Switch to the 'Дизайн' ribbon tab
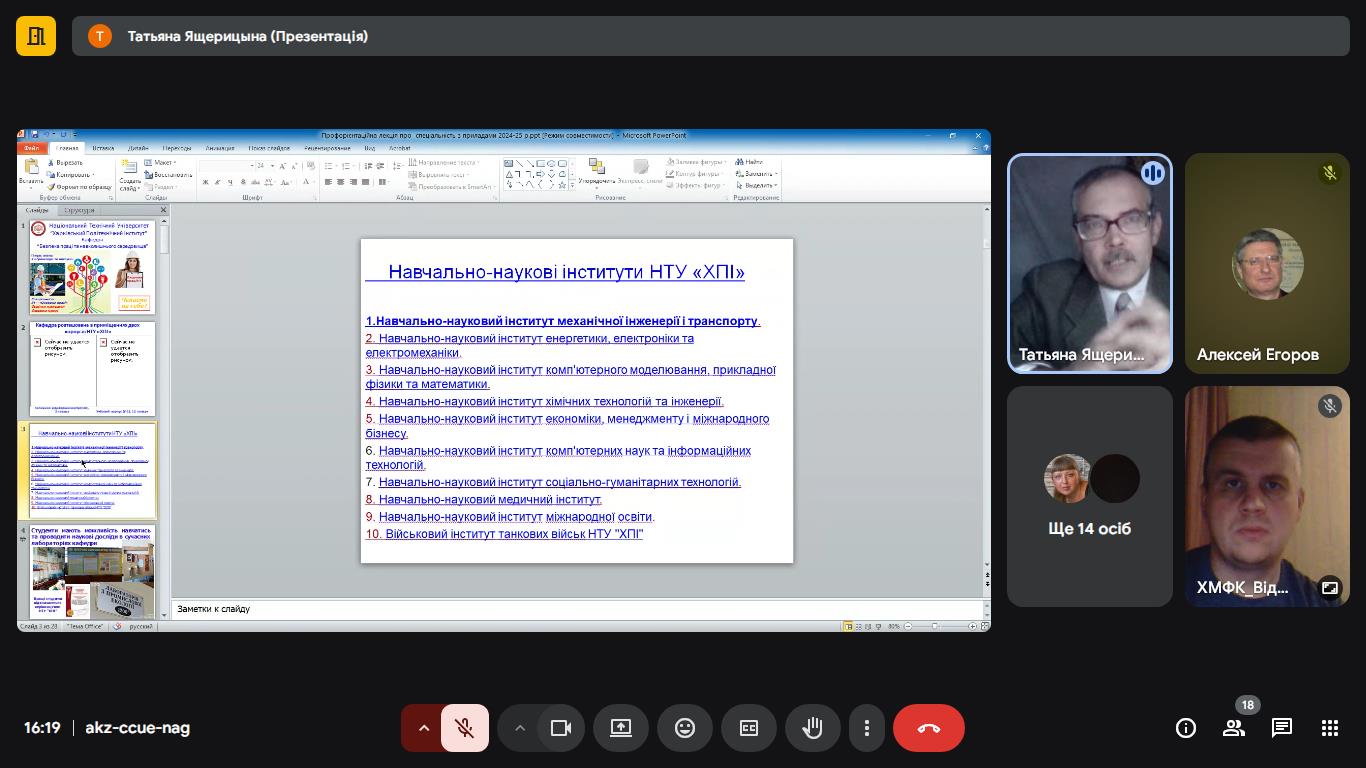This screenshot has height=768, width=1366. [x=138, y=148]
